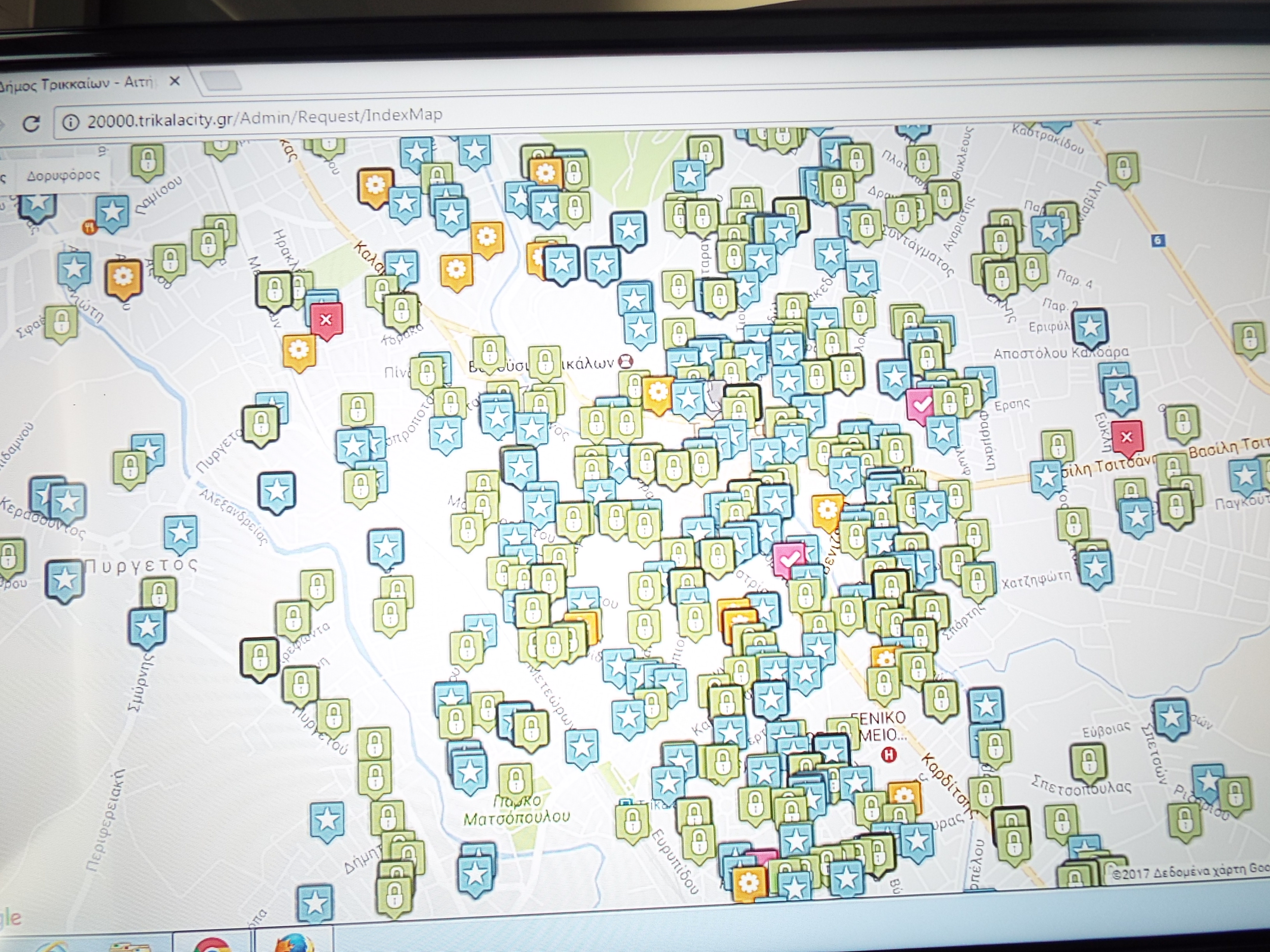This screenshot has width=1270, height=952.
Task: Open a new browser tab
Action: [x=221, y=81]
